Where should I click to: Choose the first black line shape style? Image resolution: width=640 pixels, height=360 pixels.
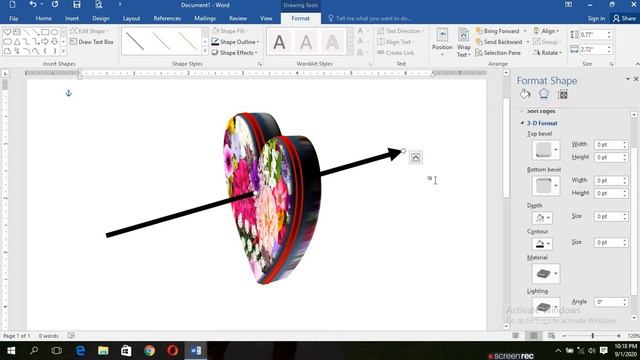click(x=135, y=42)
